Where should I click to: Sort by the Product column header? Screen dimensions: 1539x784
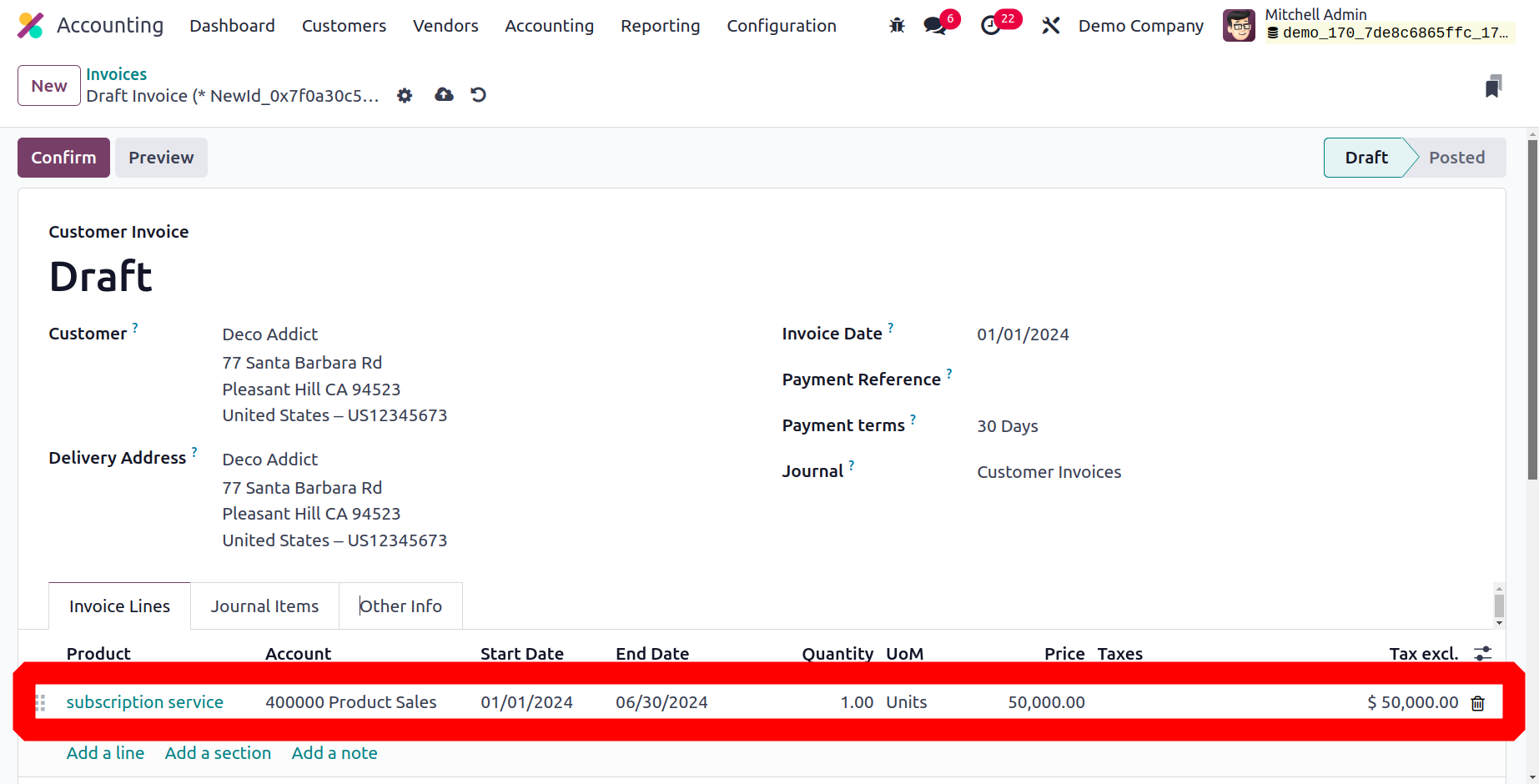coord(98,654)
